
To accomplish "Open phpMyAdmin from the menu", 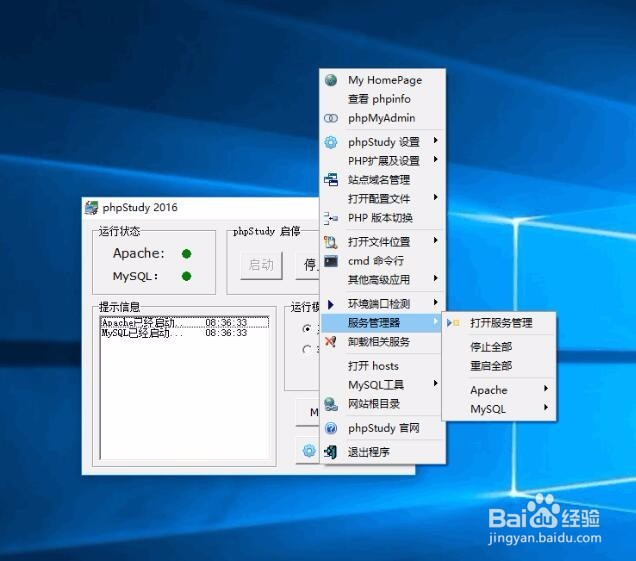I will [x=383, y=118].
